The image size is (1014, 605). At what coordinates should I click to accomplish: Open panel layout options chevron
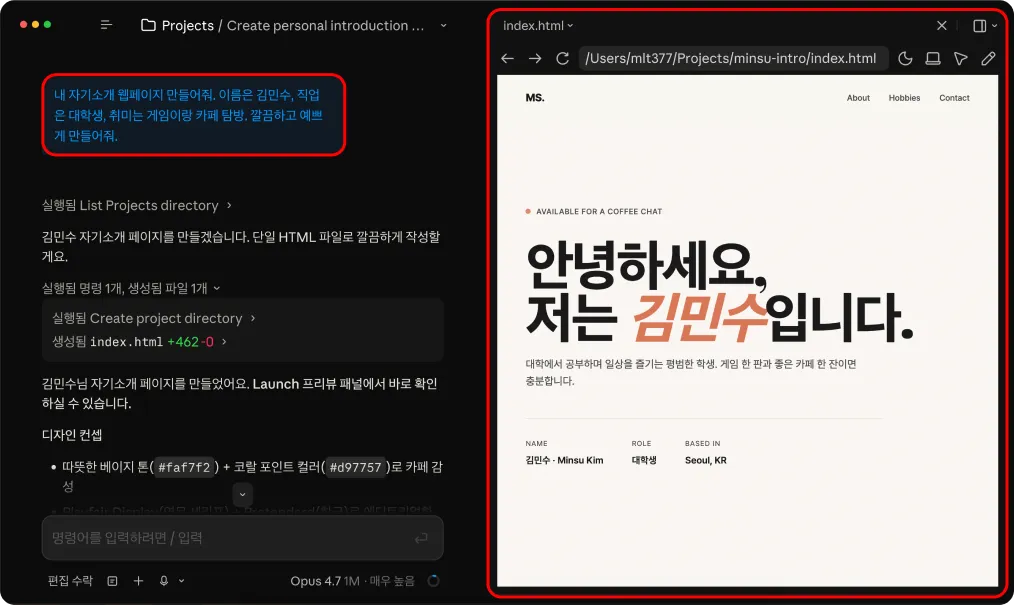[x=995, y=26]
